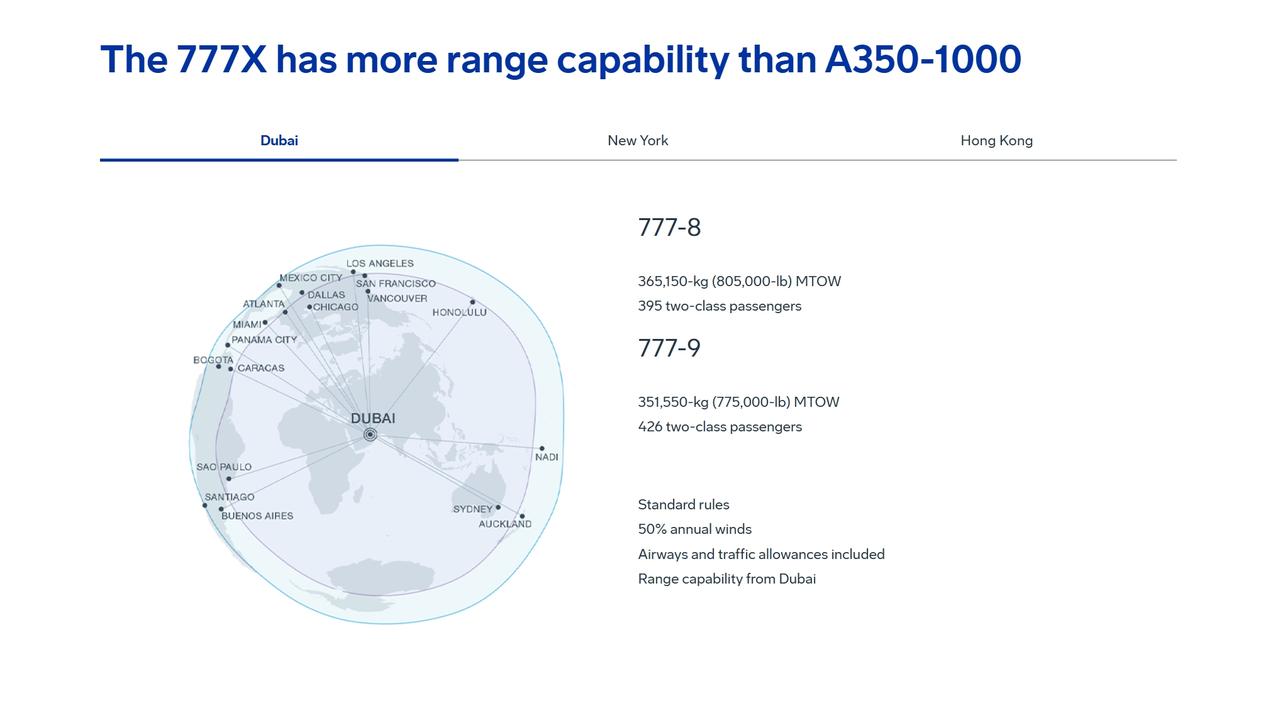Image resolution: width=1280 pixels, height=720 pixels.
Task: Click the Los Angeles marker
Action: point(352,272)
